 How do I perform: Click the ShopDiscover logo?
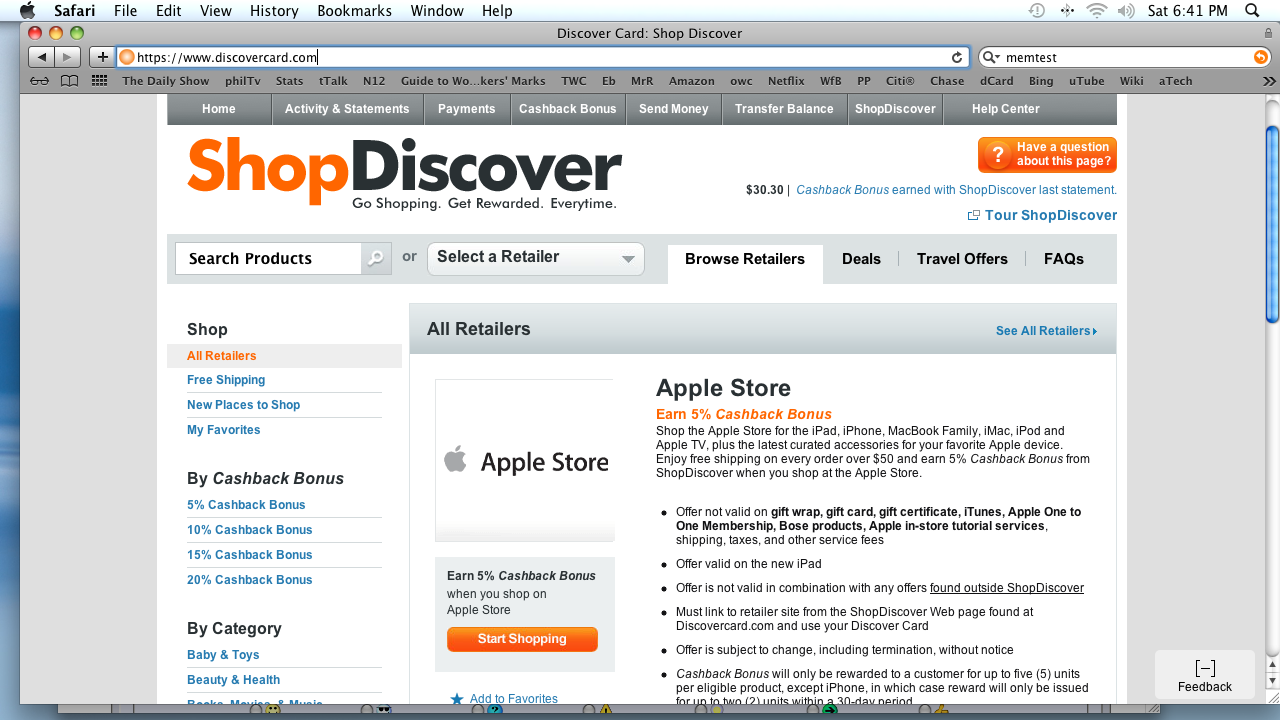[x=404, y=174]
